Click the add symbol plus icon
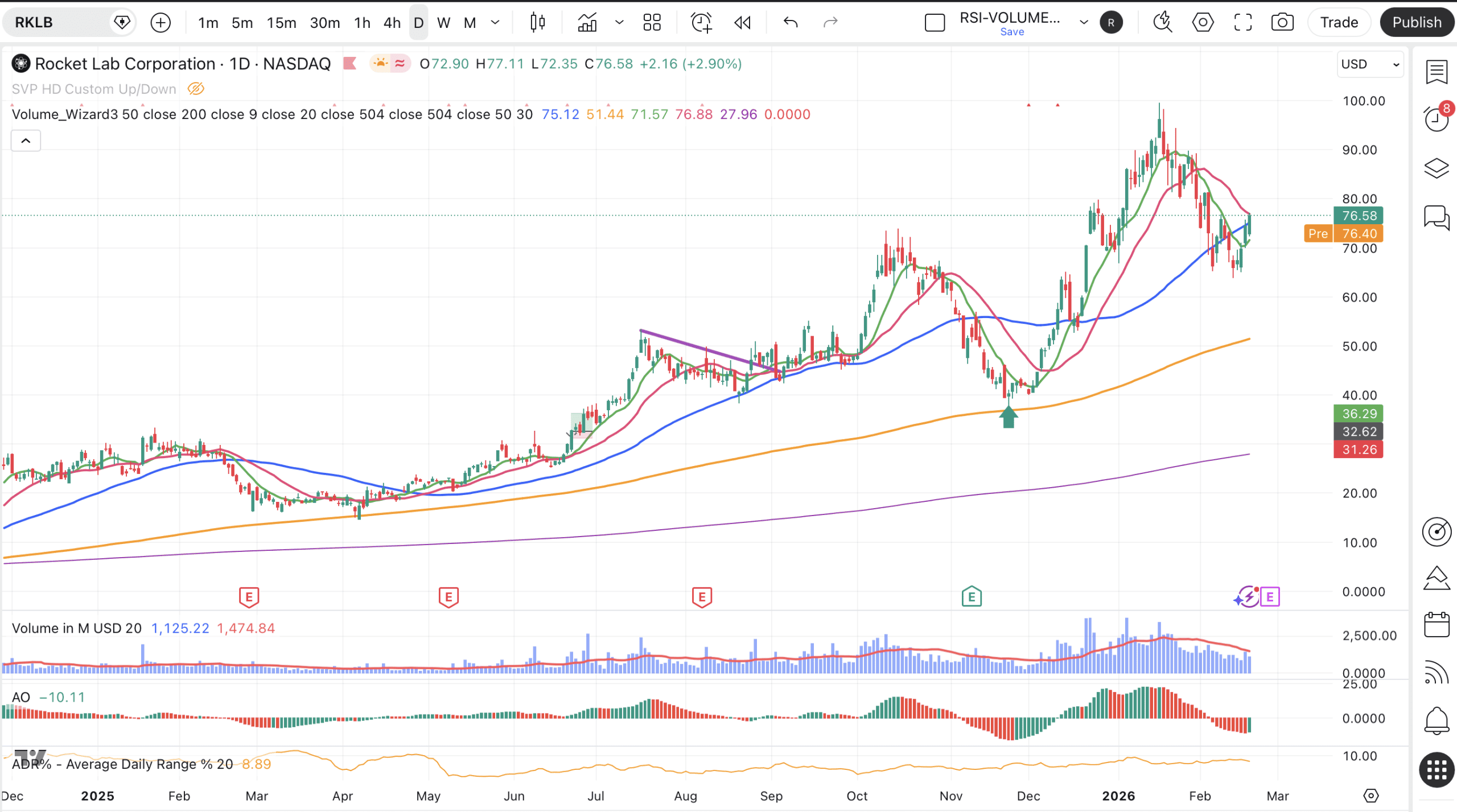Image resolution: width=1457 pixels, height=812 pixels. pos(160,22)
